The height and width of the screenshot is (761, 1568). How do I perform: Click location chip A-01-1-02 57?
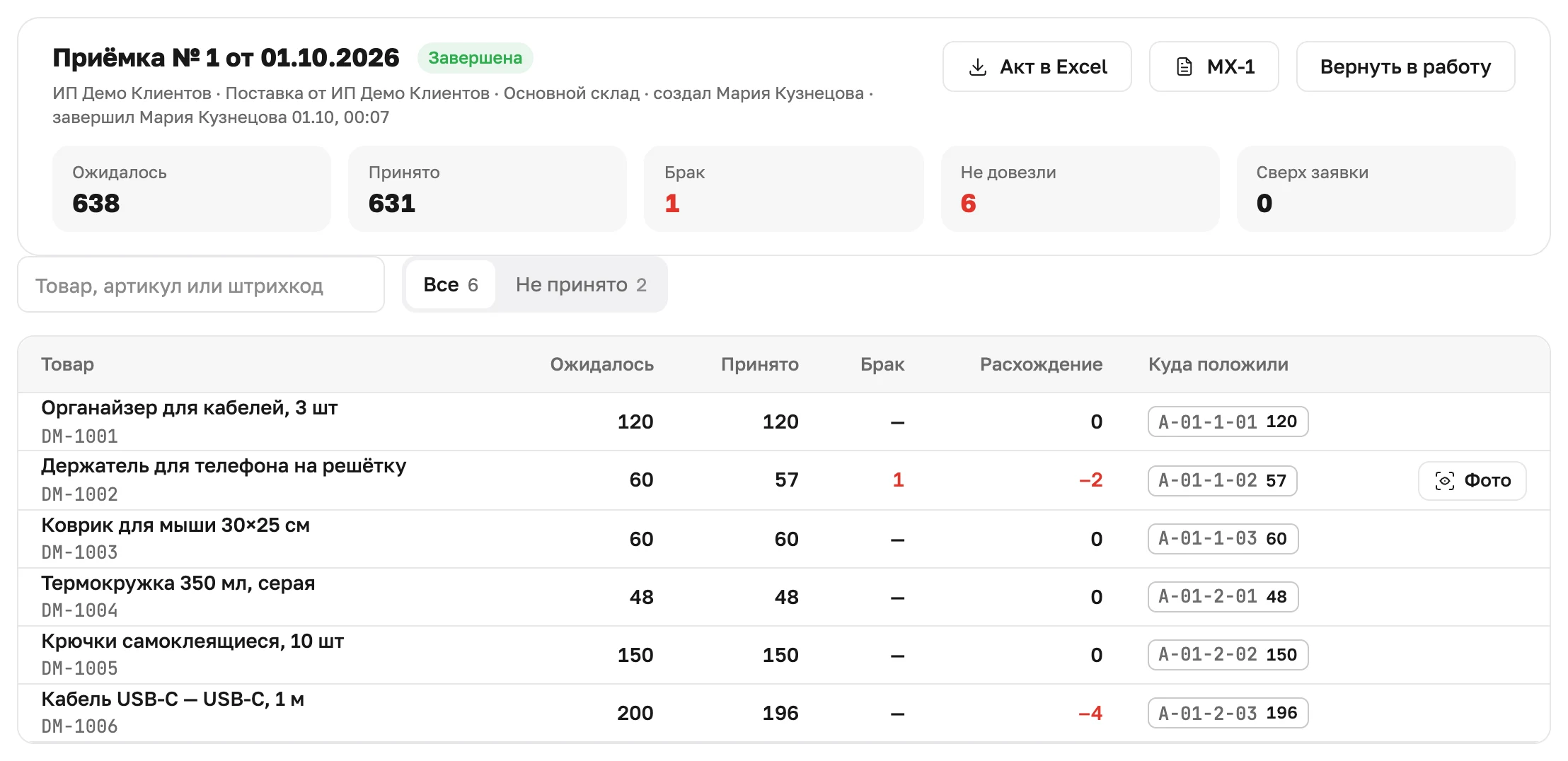[x=1222, y=481]
